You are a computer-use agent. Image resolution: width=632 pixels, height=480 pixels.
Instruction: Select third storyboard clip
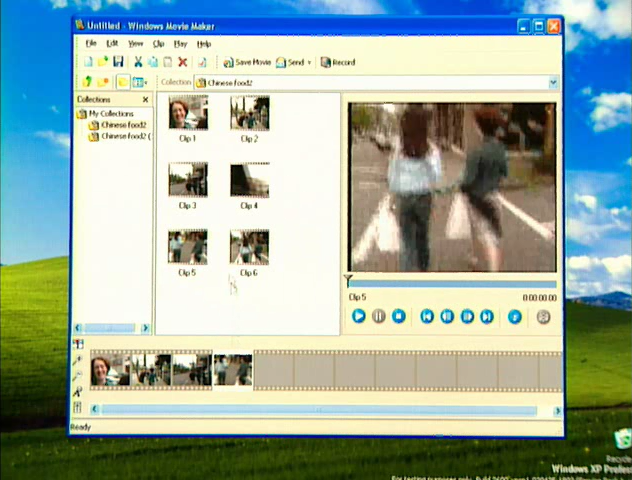pos(192,370)
